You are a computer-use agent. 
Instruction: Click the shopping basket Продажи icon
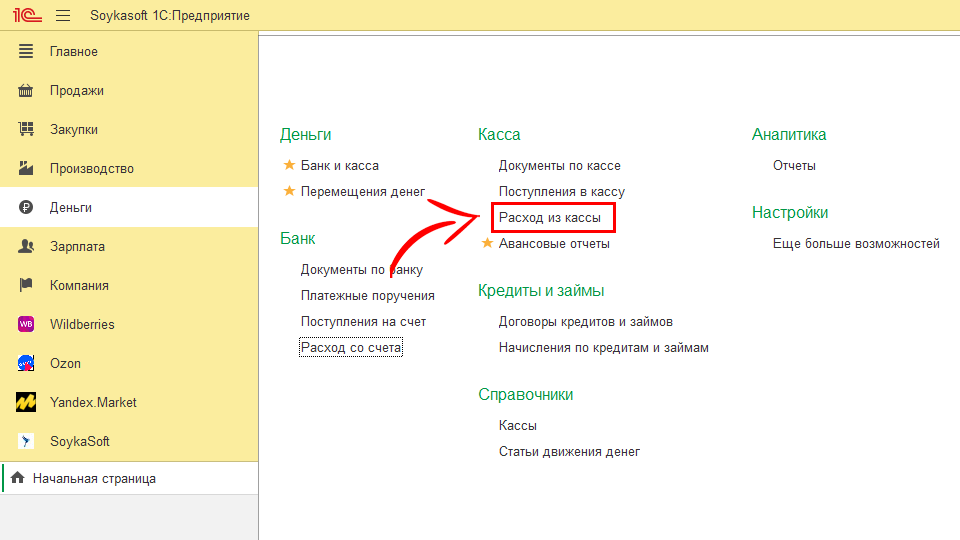[27, 90]
